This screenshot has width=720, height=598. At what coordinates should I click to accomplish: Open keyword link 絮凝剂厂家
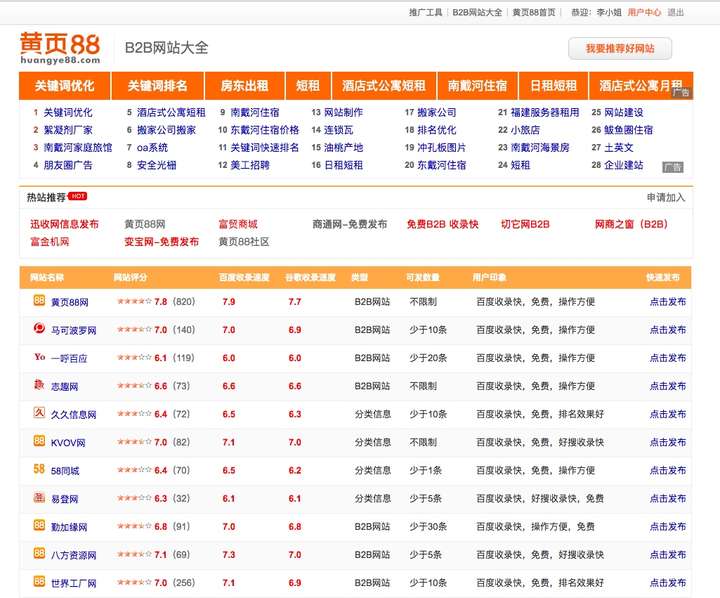(68, 130)
